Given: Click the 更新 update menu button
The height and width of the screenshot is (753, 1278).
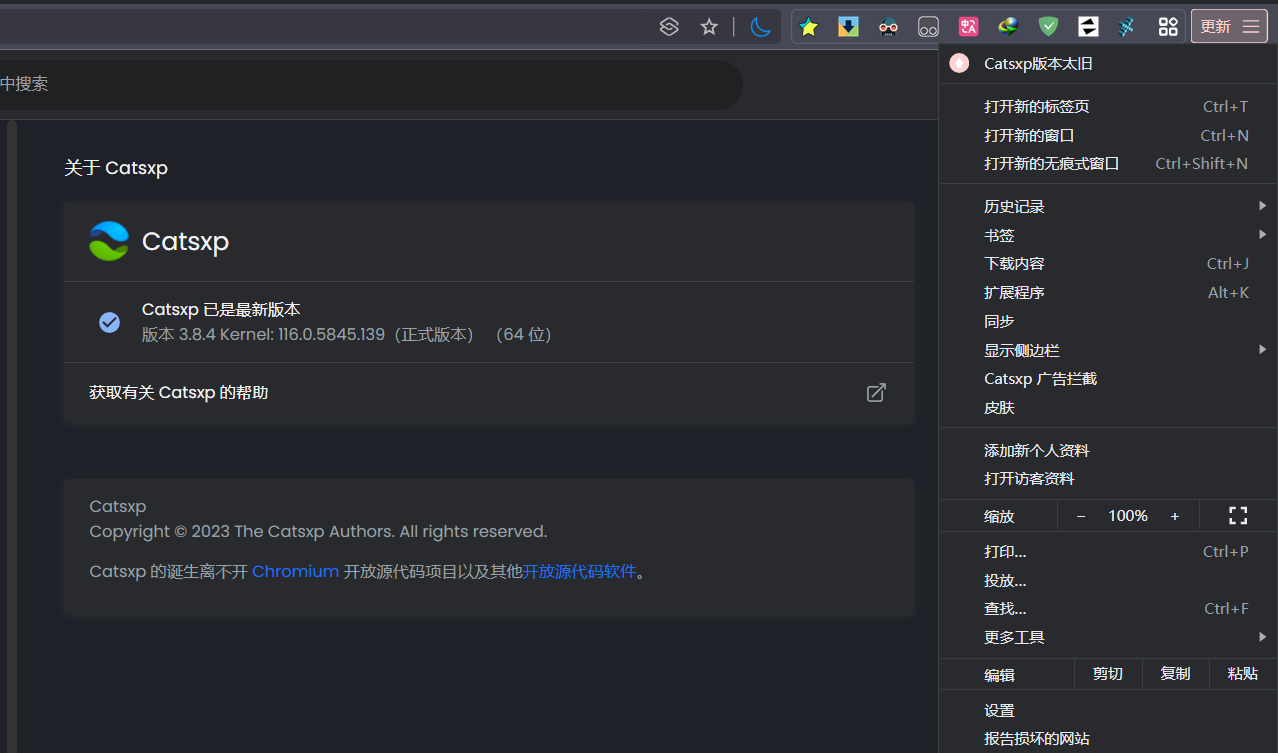Looking at the screenshot, I should (1229, 27).
